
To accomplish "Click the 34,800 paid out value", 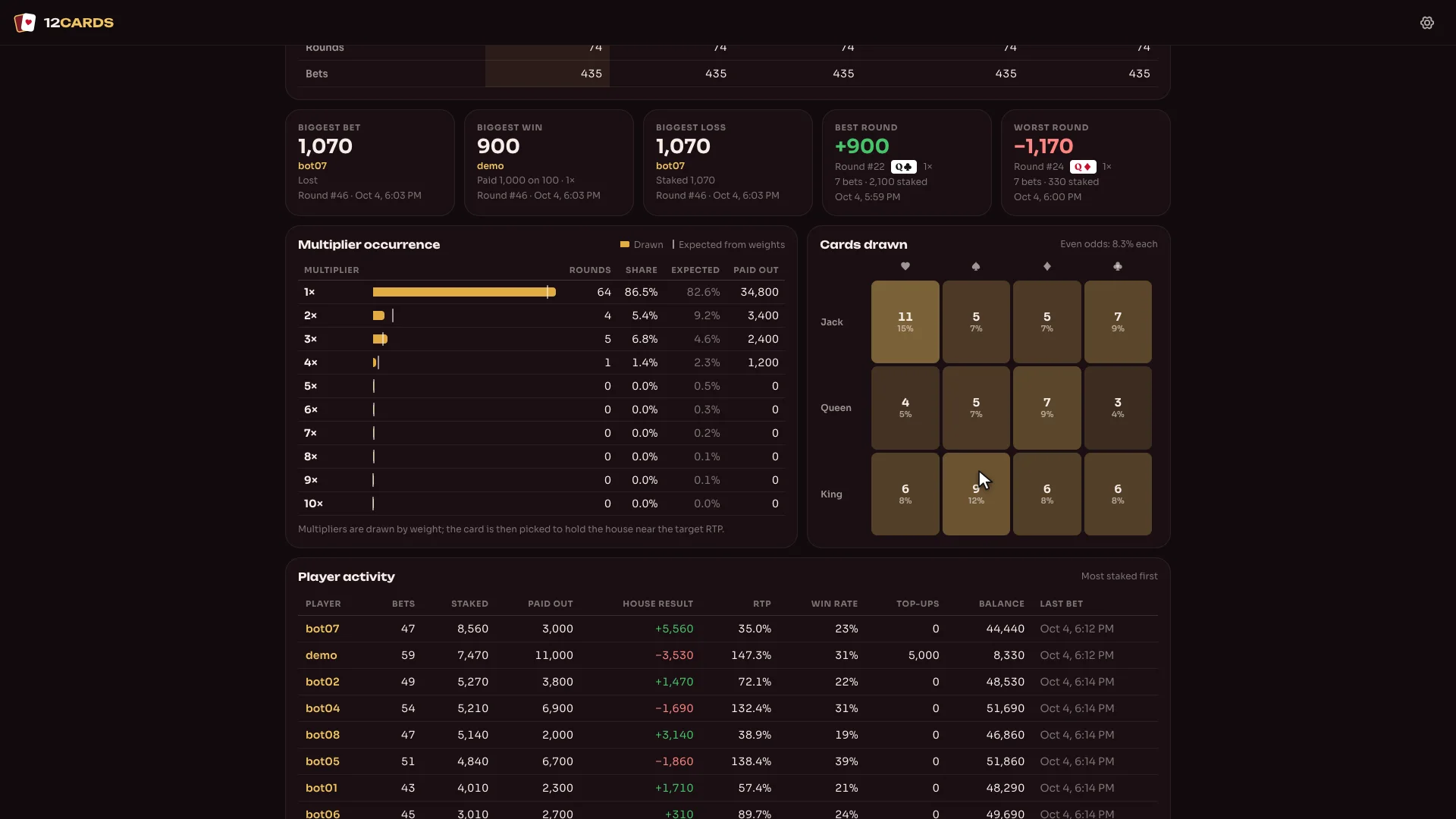I will (x=759, y=292).
